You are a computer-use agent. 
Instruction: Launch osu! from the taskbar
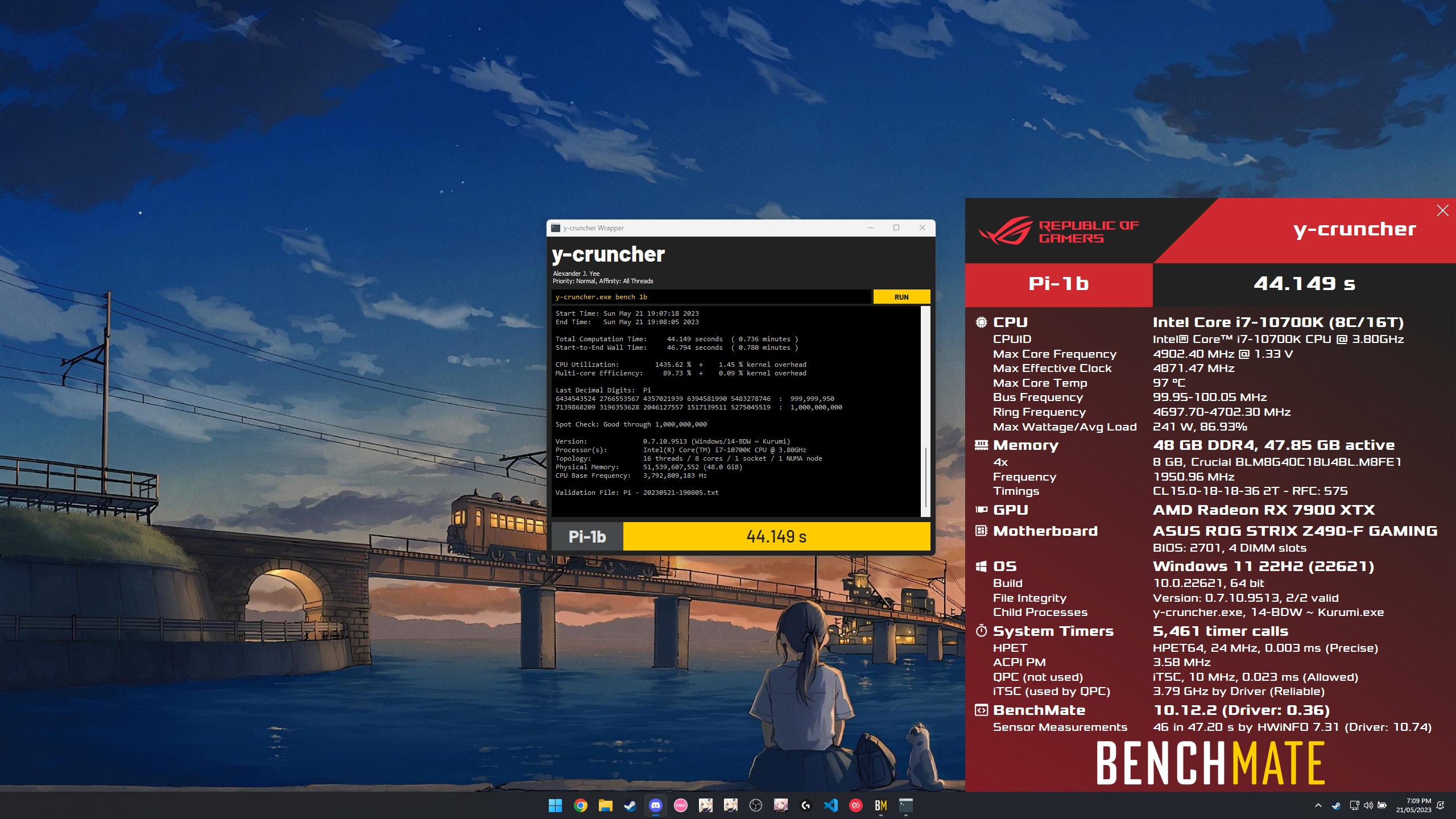[x=680, y=805]
